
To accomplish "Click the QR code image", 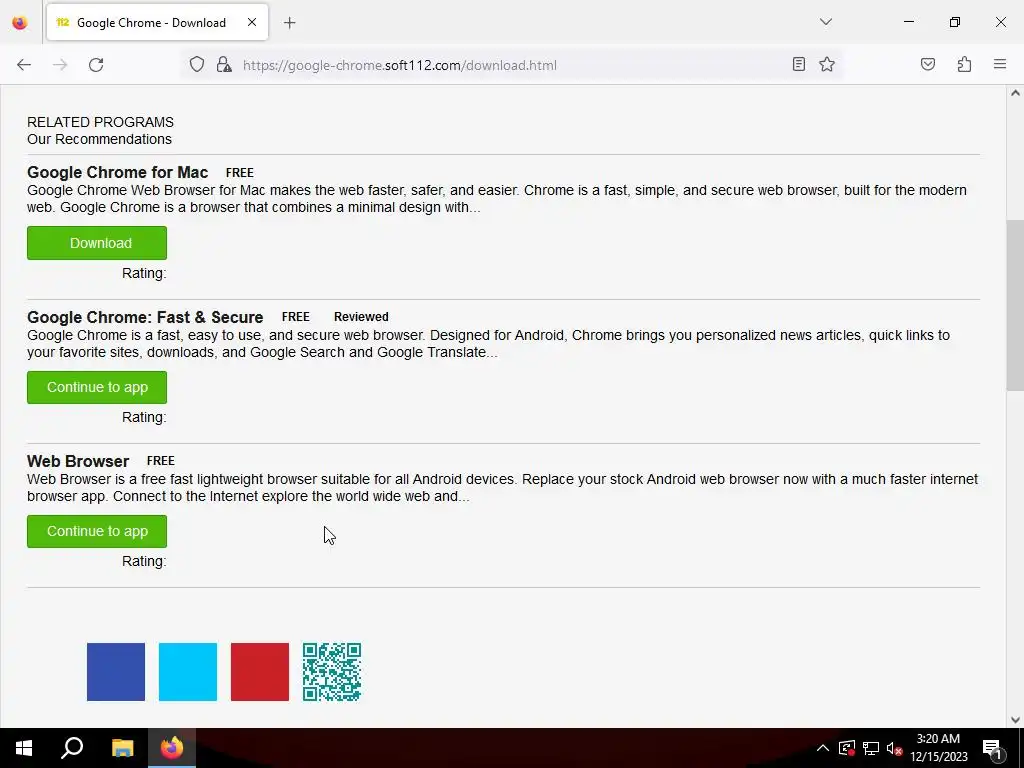I will pos(332,672).
